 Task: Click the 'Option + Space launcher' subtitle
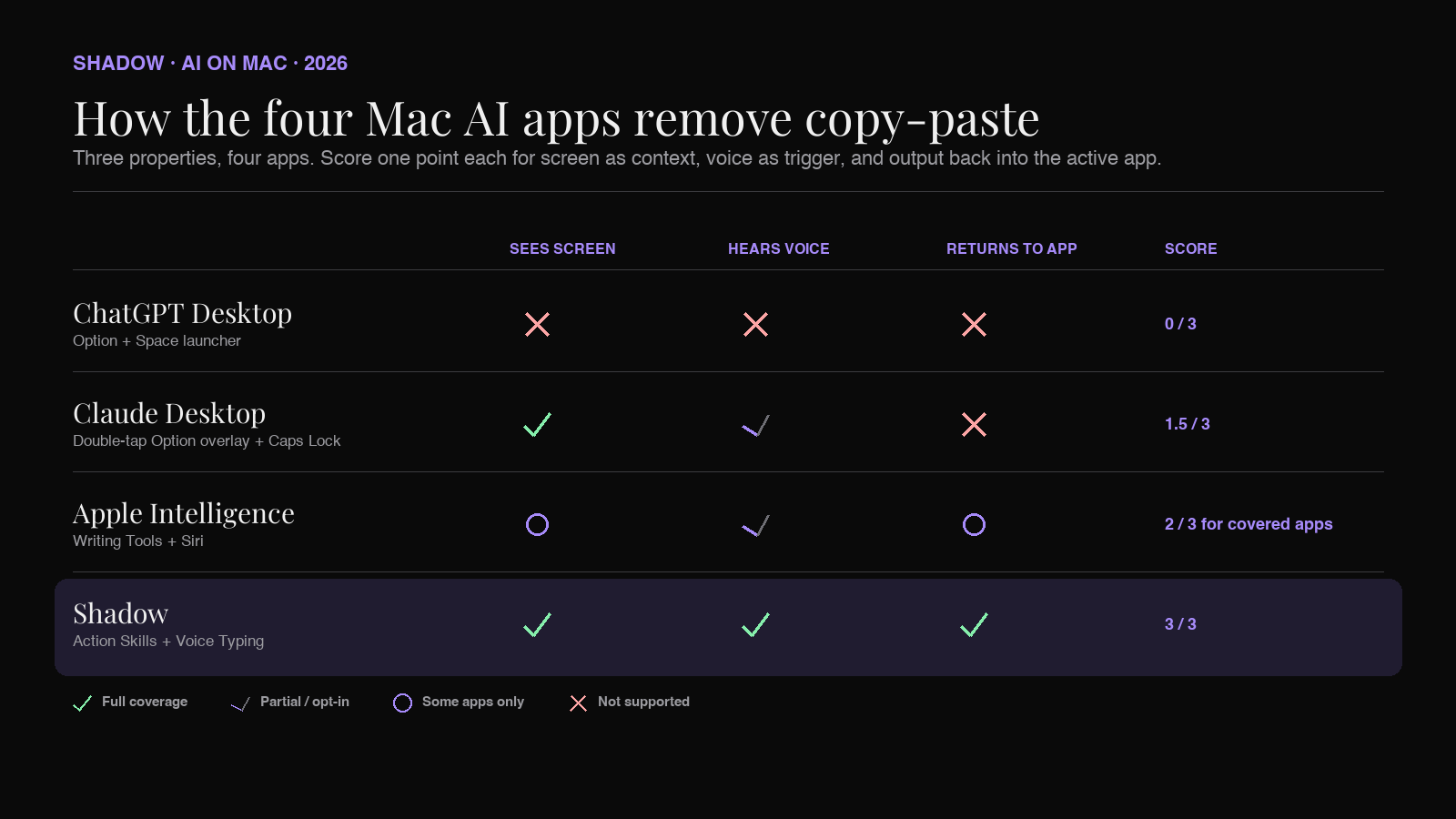[157, 341]
